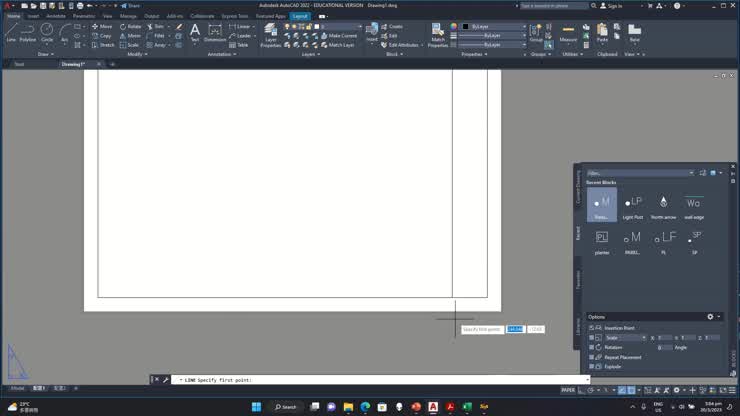The image size is (740, 416).
Task: Enable the Explode checkbox
Action: pyautogui.click(x=591, y=366)
